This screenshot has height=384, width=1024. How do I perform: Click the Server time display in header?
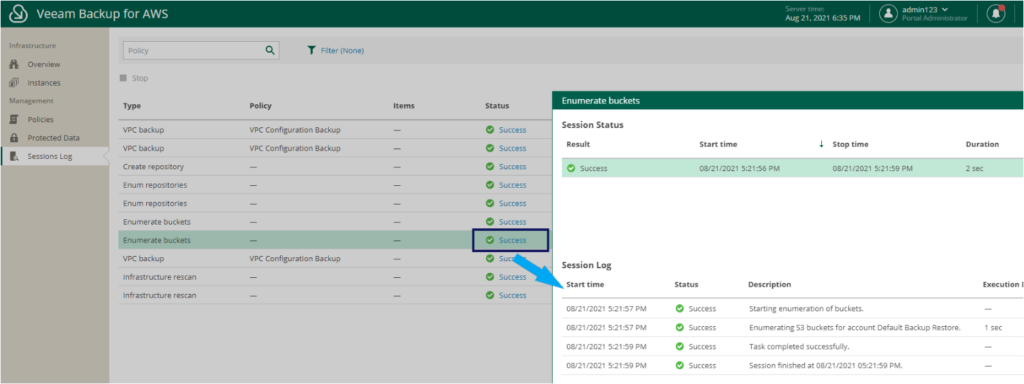pyautogui.click(x=823, y=14)
